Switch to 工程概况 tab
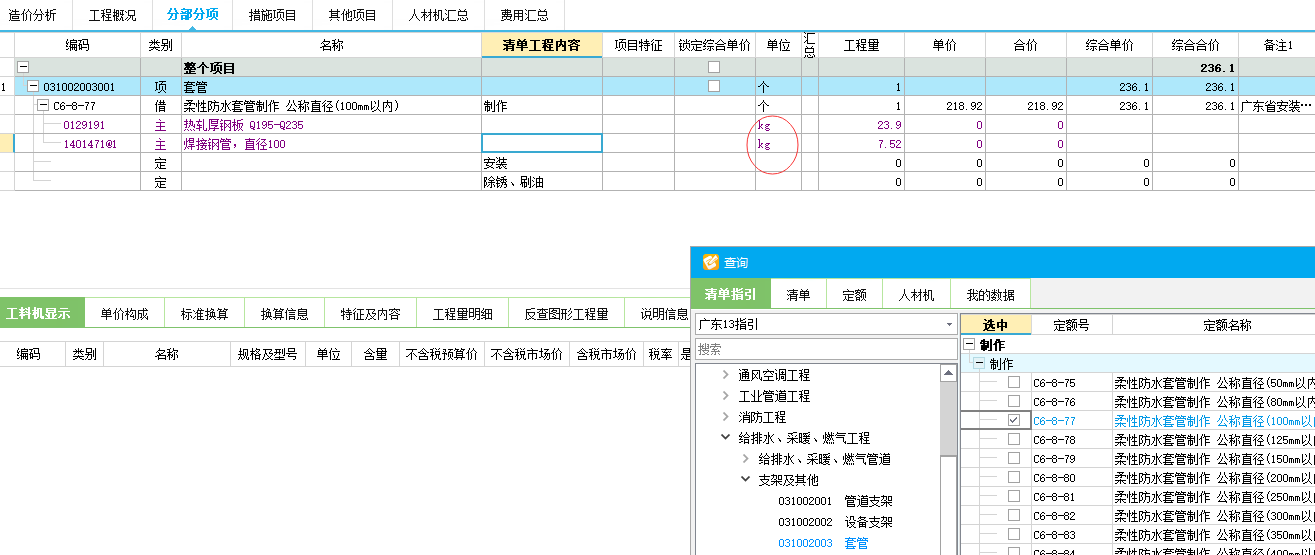The width and height of the screenshot is (1315, 555). [x=112, y=15]
